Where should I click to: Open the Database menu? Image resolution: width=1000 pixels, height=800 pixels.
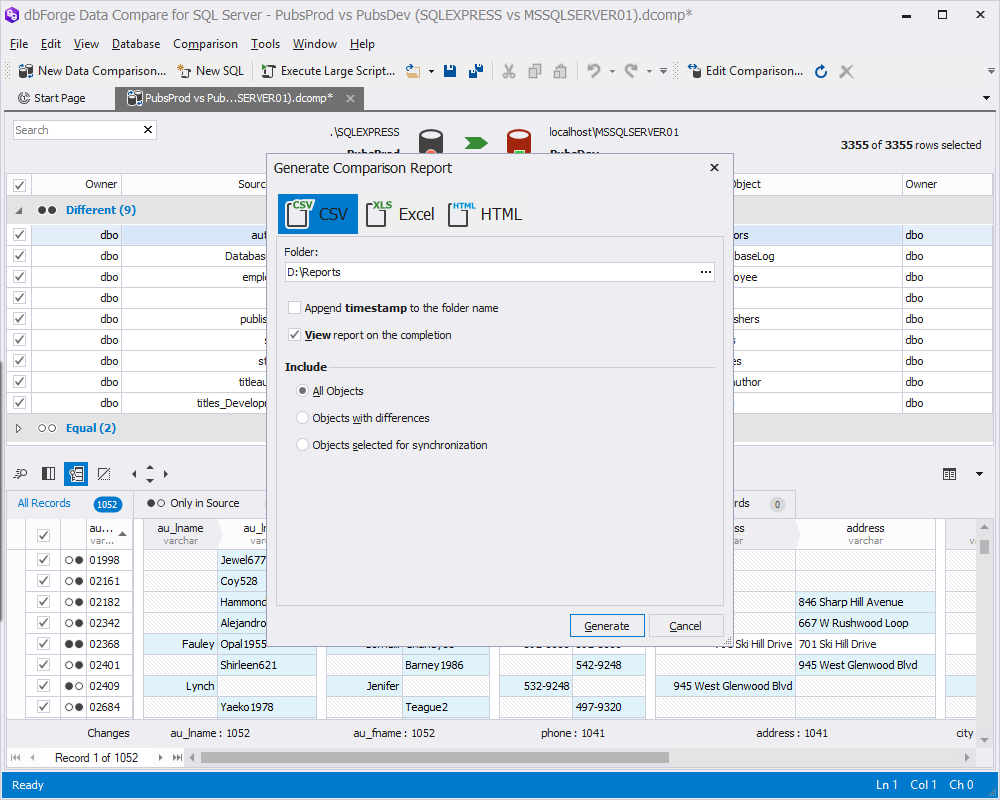coord(136,43)
